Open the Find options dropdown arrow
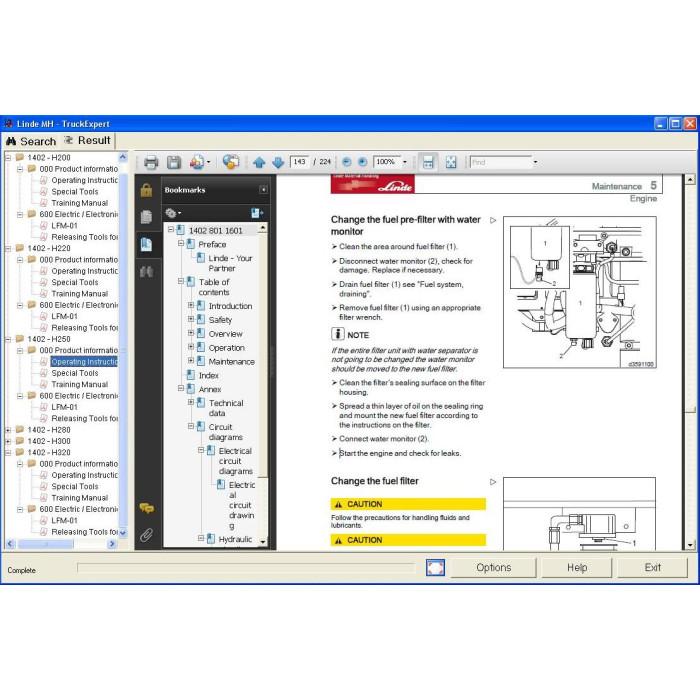This screenshot has height=700, width=700. click(535, 162)
